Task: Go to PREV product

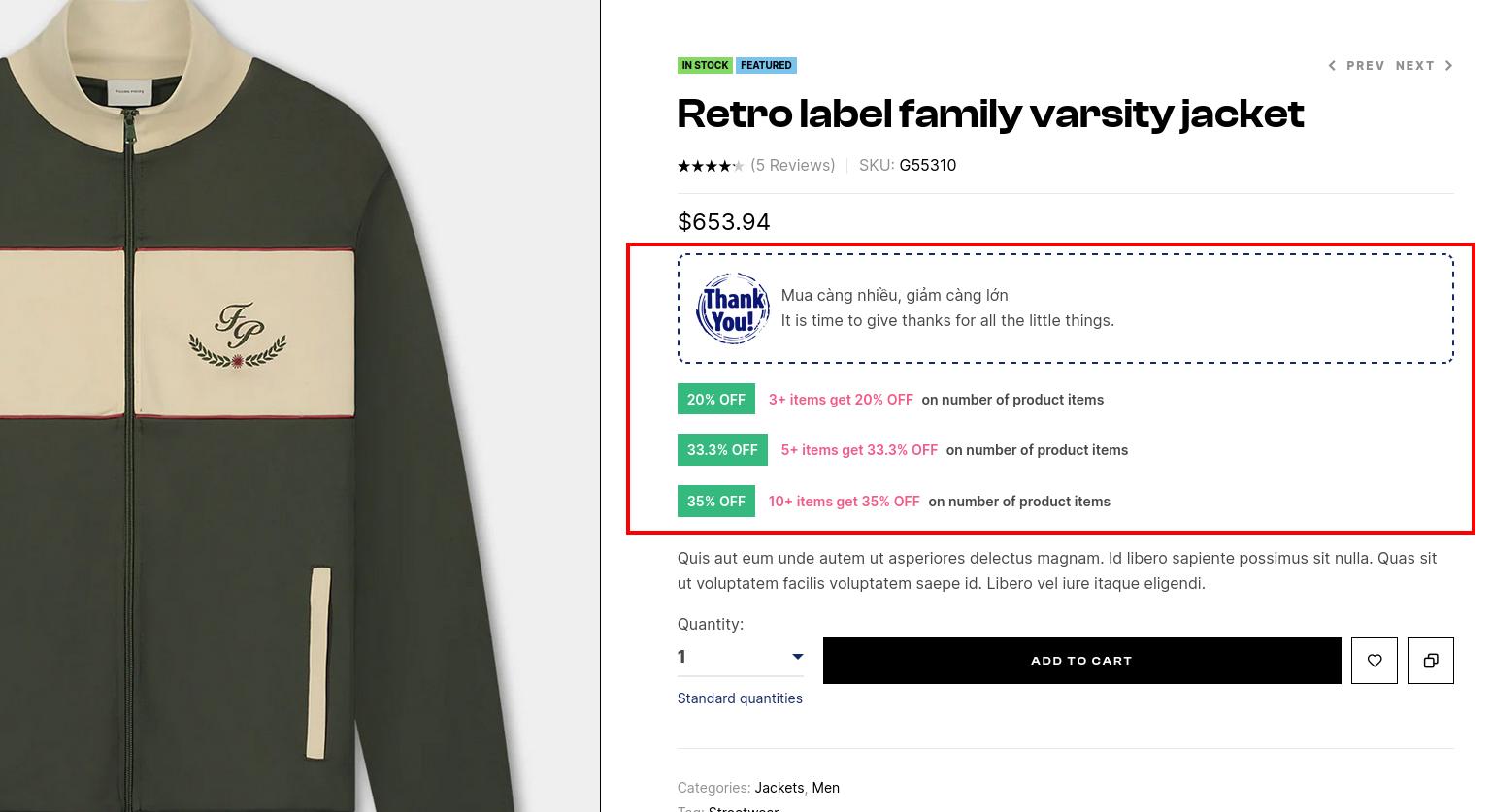Action: pyautogui.click(x=1365, y=66)
